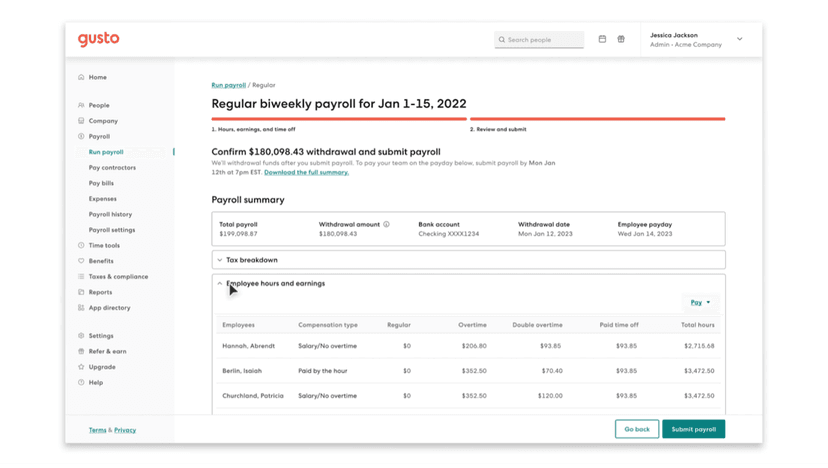Select Payroll history menu item
Screen dimensions: 828x468
pos(110,214)
